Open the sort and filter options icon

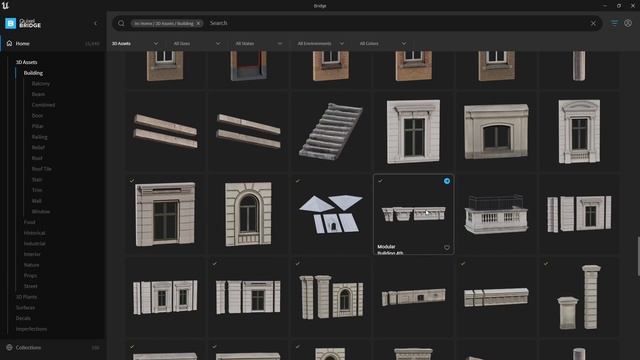(614, 23)
